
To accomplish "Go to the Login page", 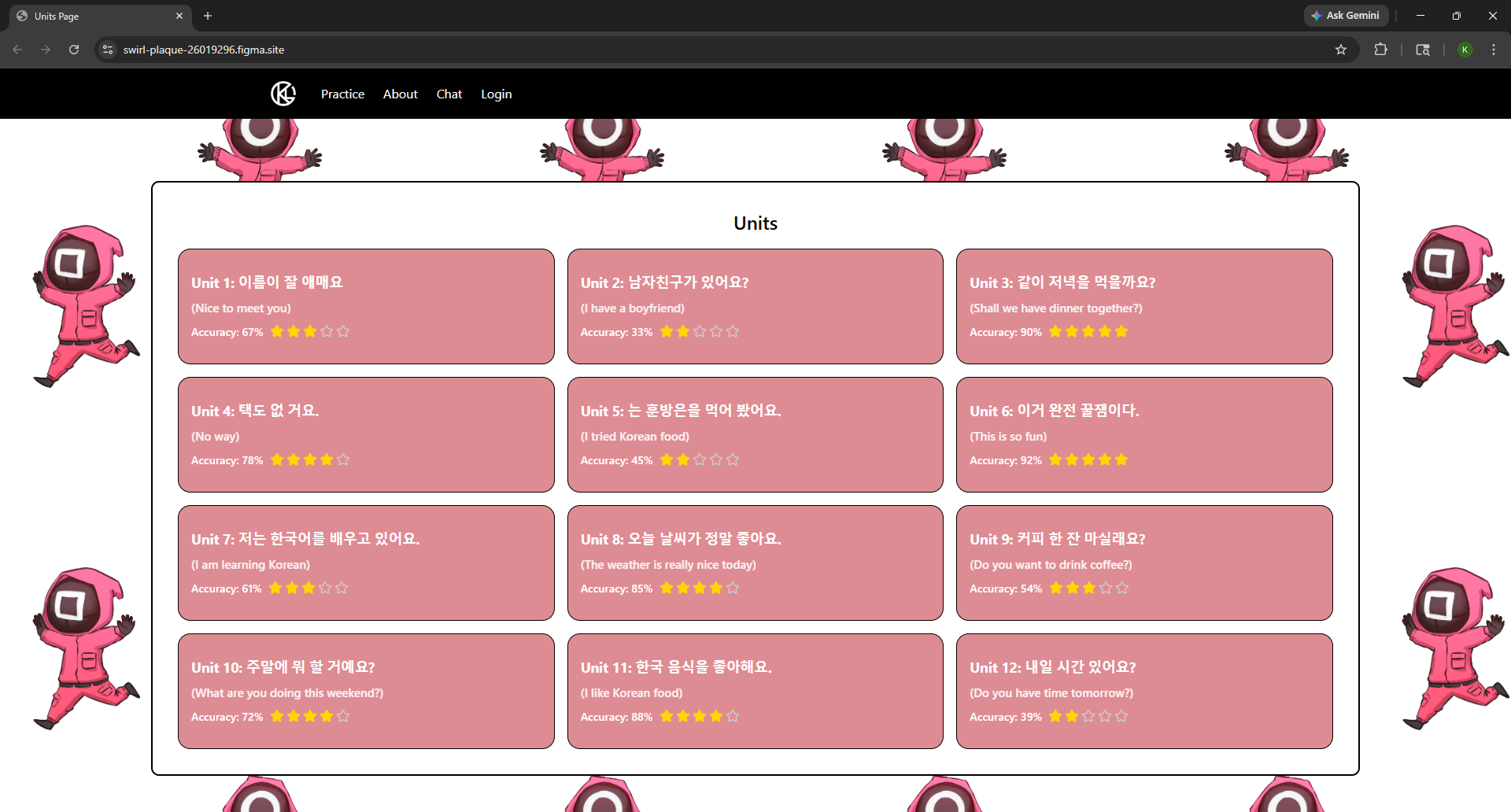I will point(496,94).
